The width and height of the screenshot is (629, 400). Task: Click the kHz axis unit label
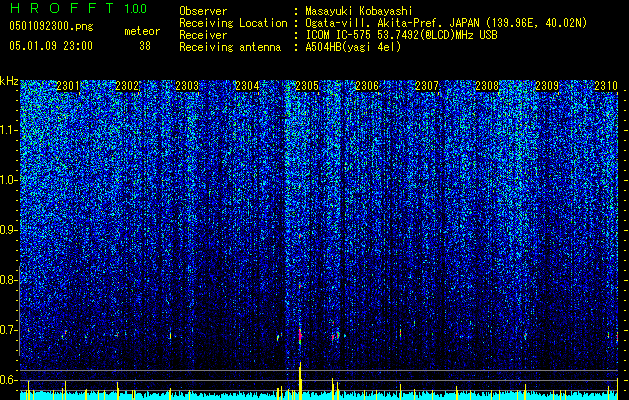[x=9, y=81]
